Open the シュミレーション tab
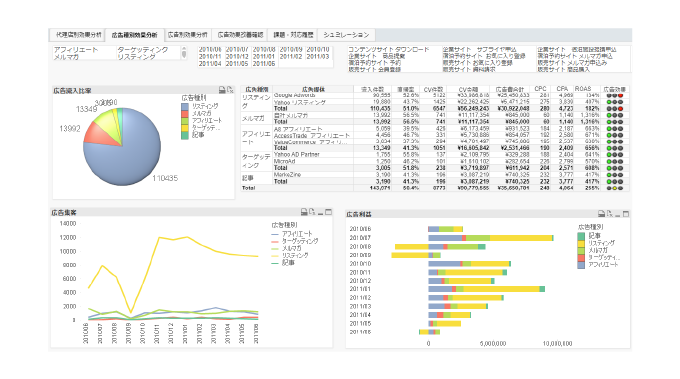 click(x=346, y=35)
